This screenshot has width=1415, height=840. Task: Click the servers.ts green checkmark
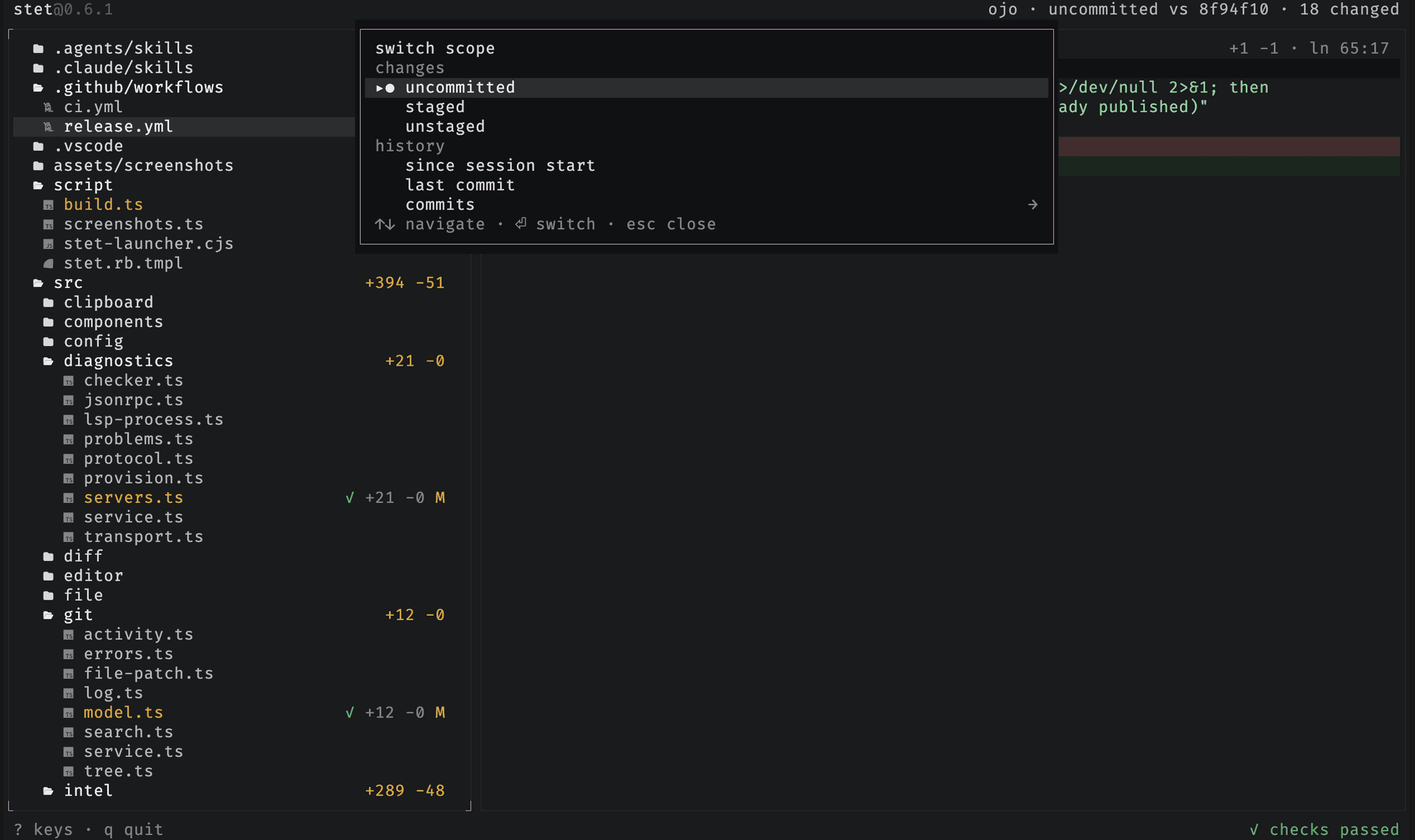[x=350, y=498]
